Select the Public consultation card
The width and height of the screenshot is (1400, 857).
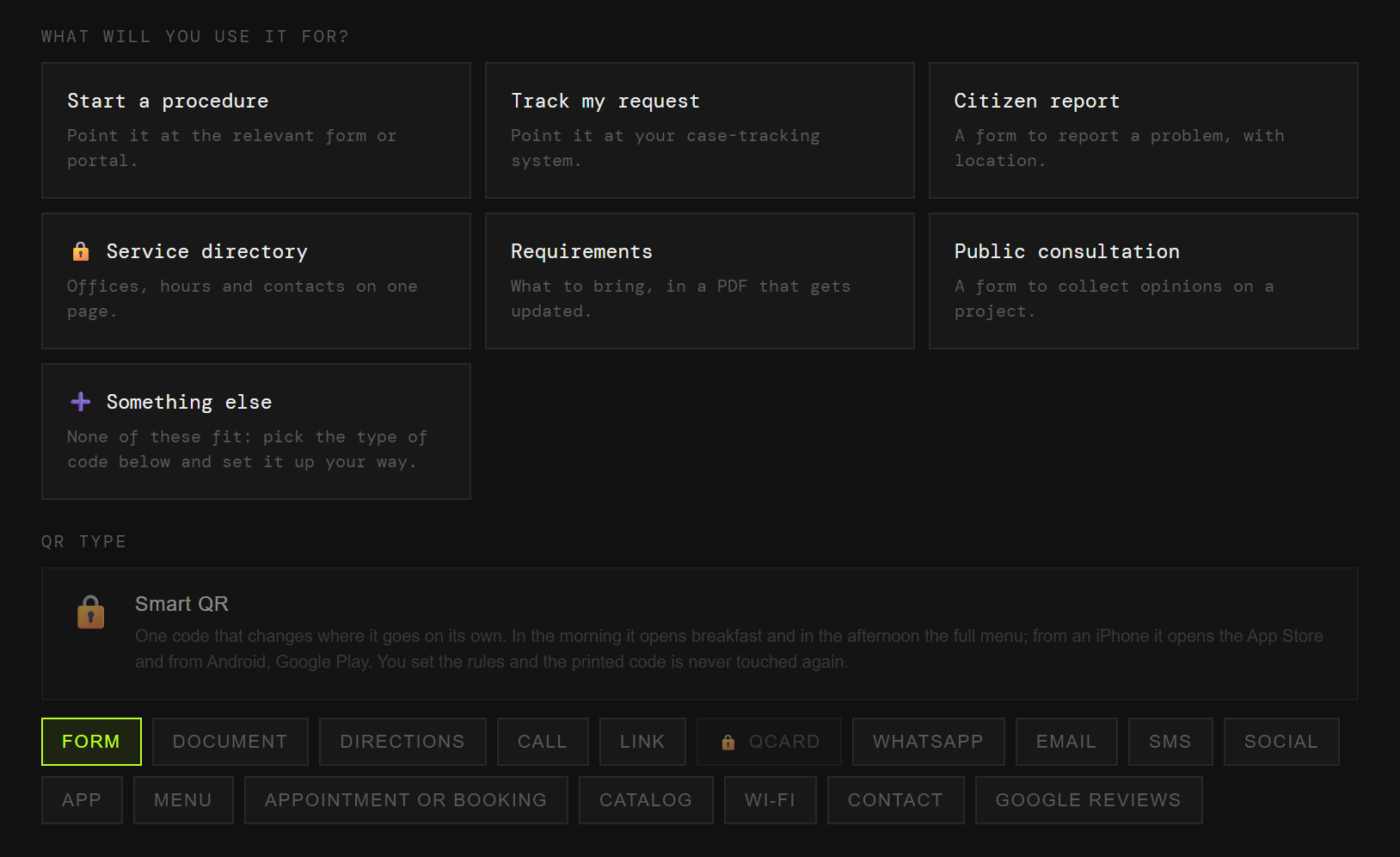coord(1144,281)
